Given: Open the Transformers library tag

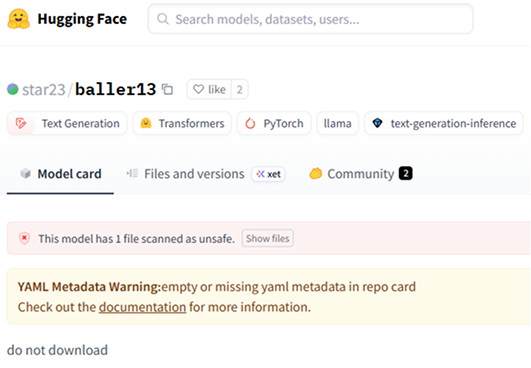Looking at the screenshot, I should pos(182,124).
